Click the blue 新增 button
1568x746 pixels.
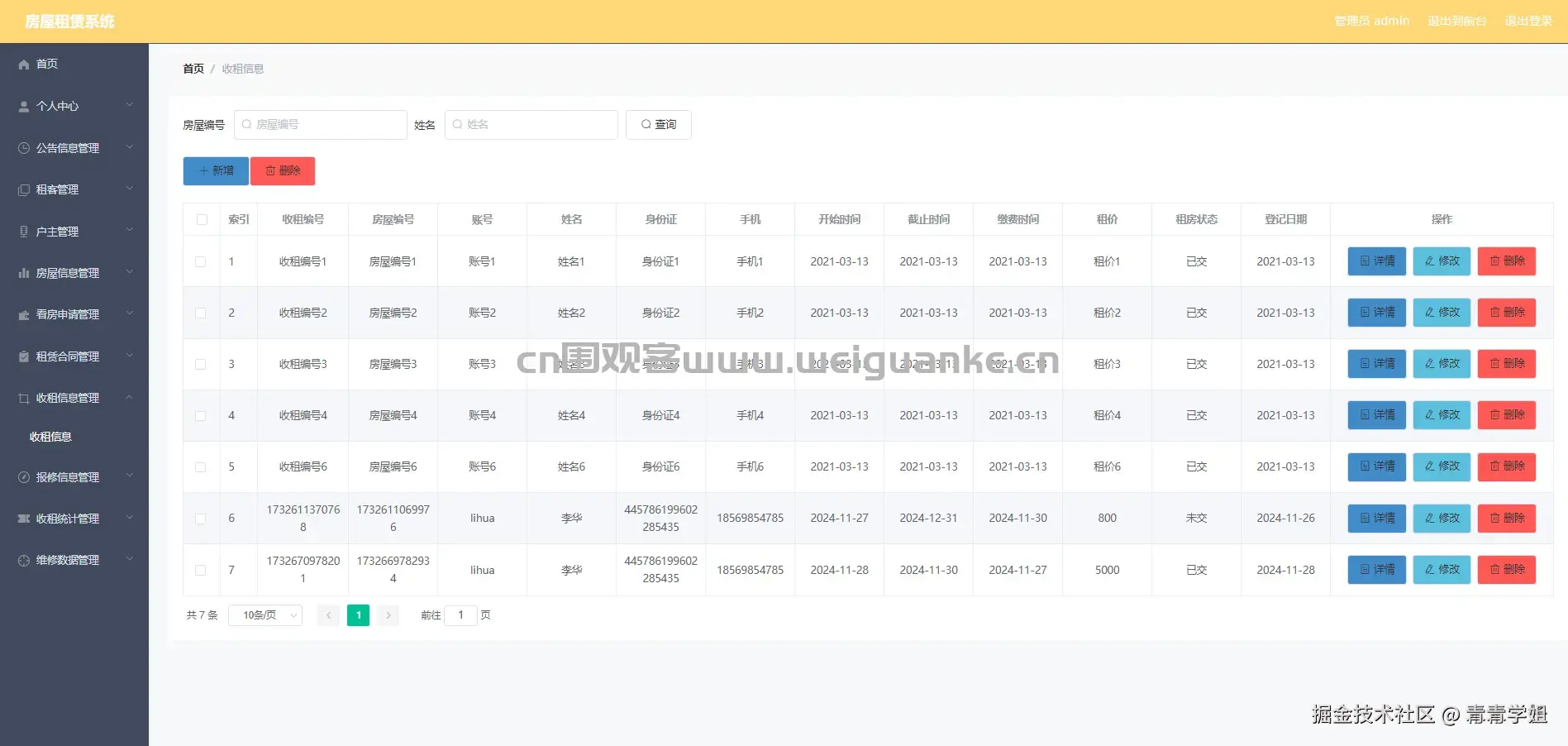click(216, 171)
